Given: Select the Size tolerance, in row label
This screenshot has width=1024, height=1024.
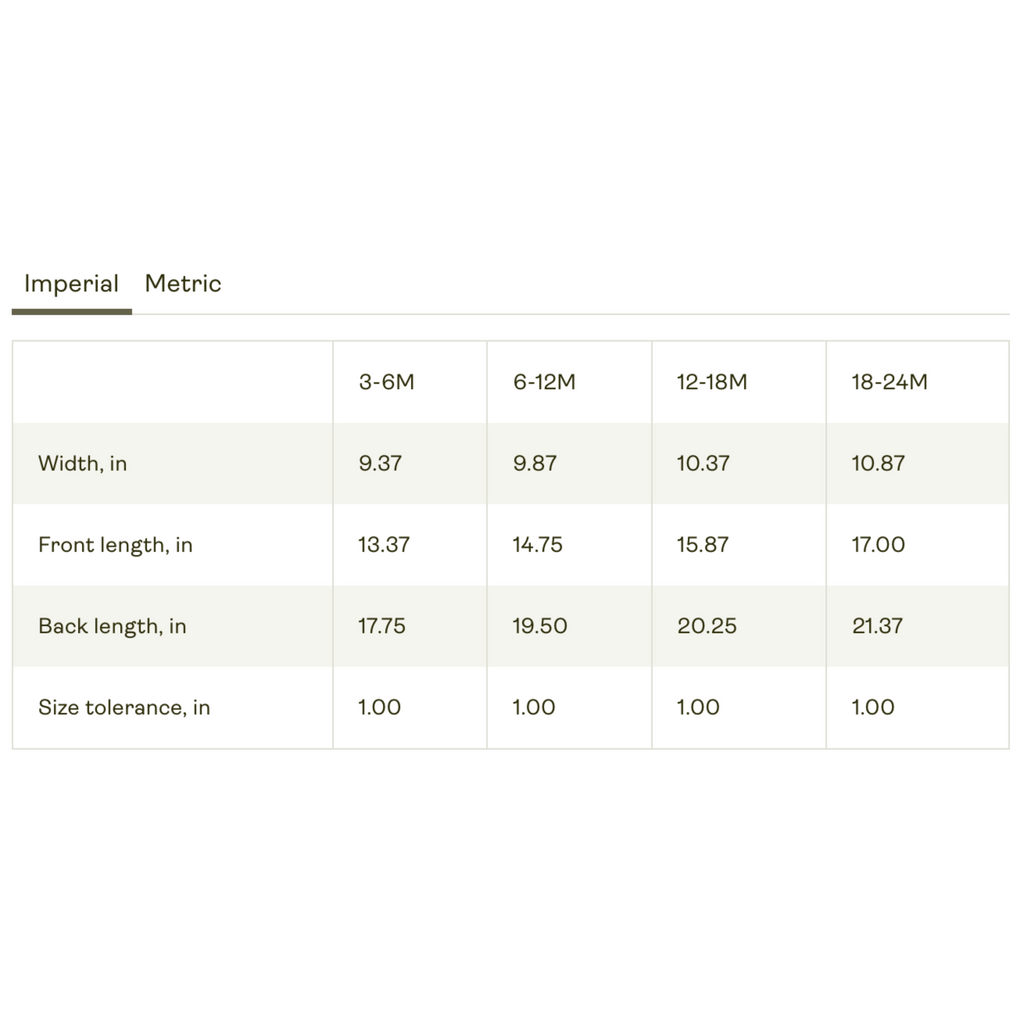Looking at the screenshot, I should pos(124,707).
